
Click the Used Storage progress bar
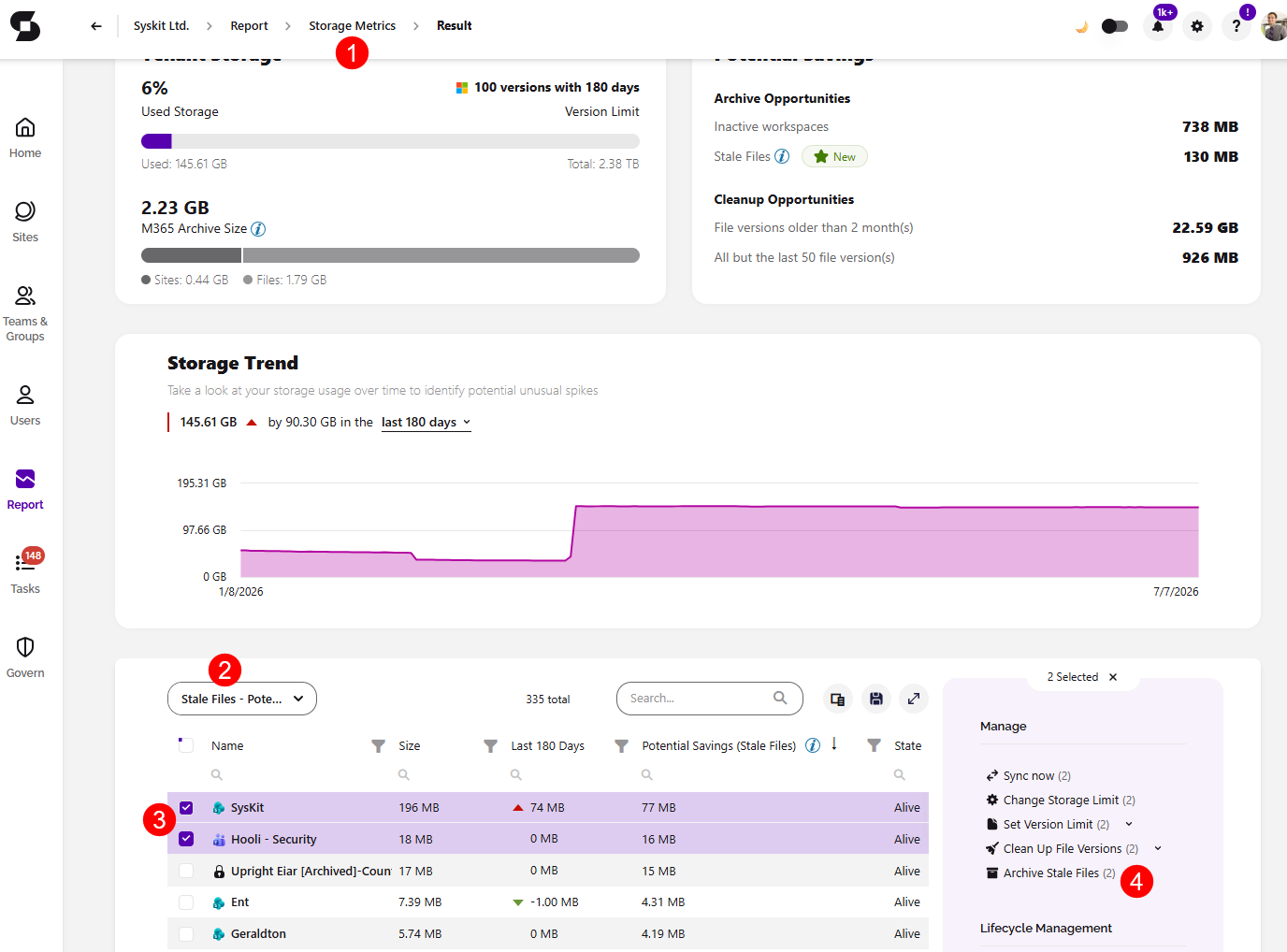coord(390,141)
